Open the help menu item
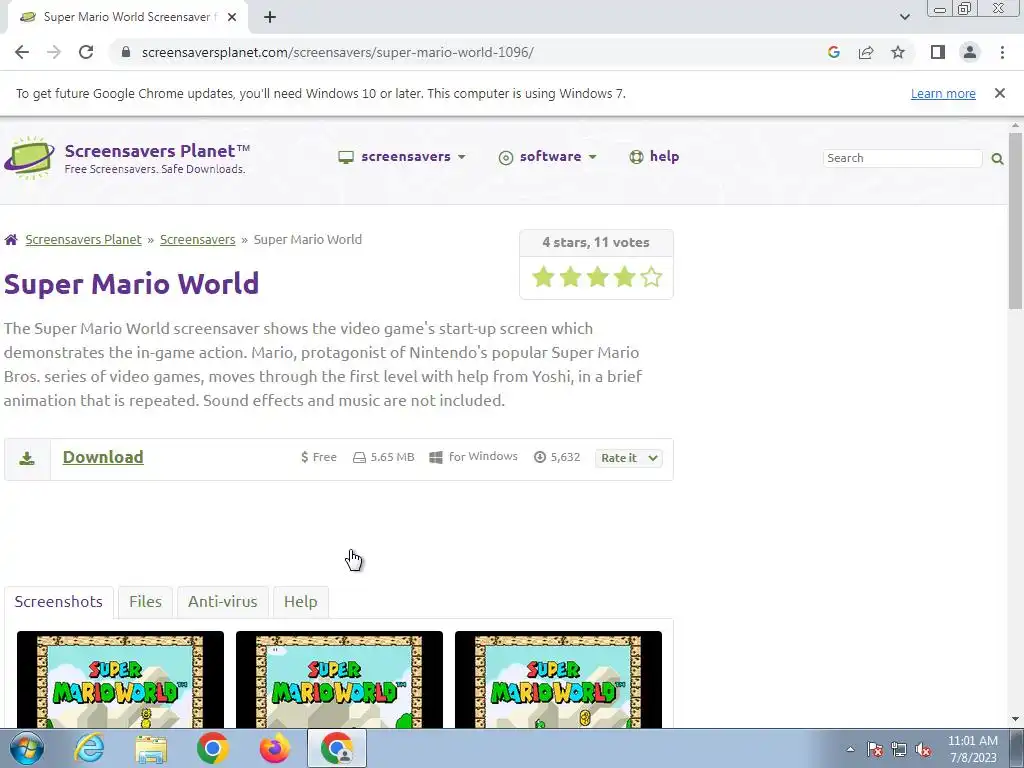Screen dimensions: 1024x768 click(654, 157)
